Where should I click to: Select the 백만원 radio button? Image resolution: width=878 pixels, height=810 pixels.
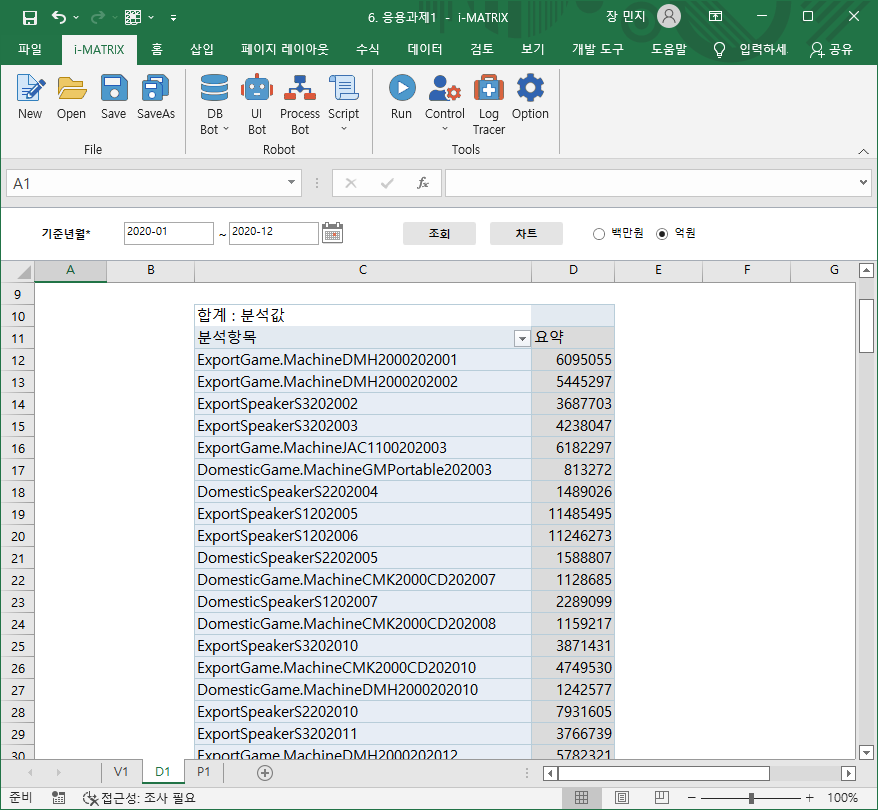[x=599, y=234]
